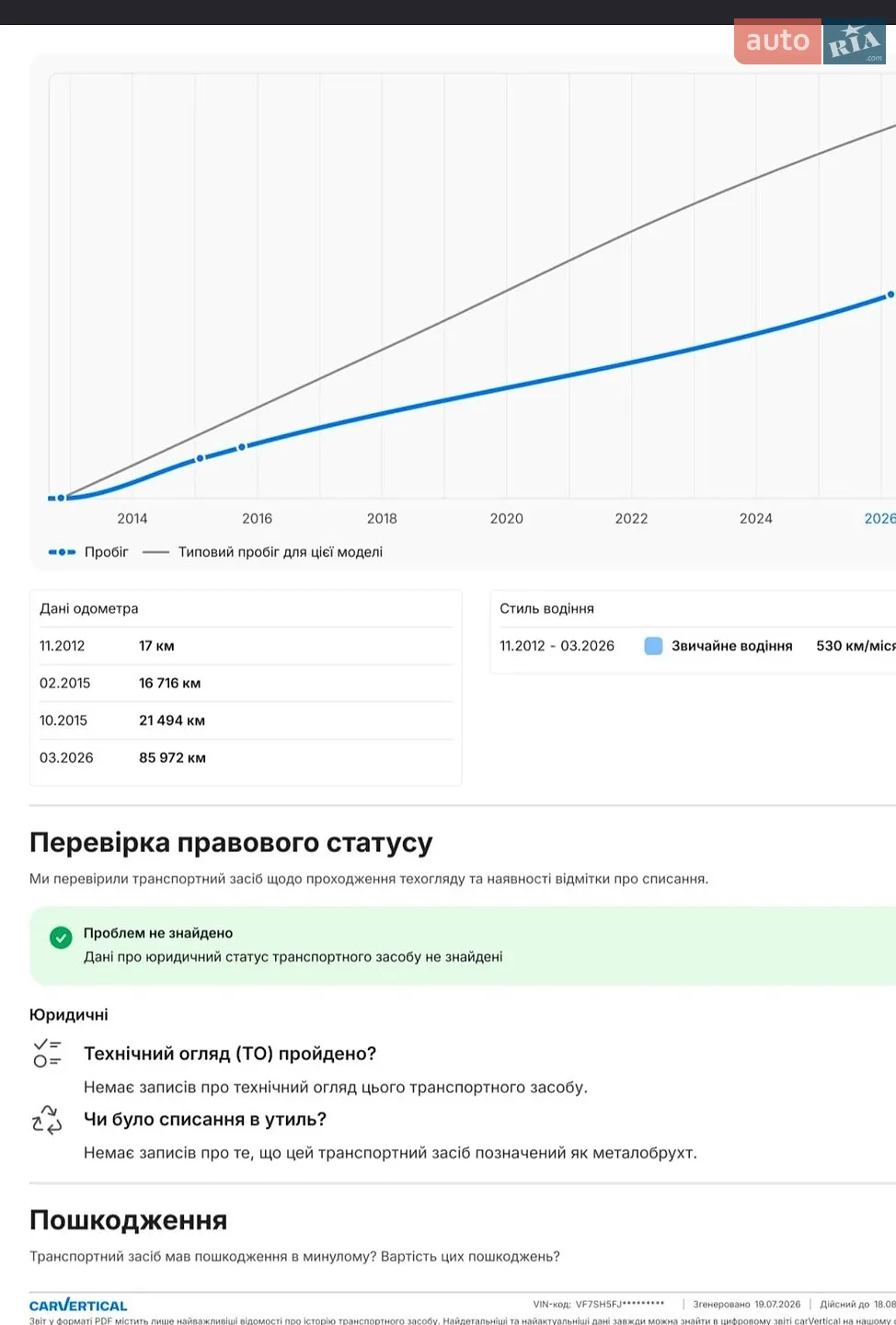896x1325 pixels.
Task: Click the blue driving style color swatch
Action: coord(653,646)
